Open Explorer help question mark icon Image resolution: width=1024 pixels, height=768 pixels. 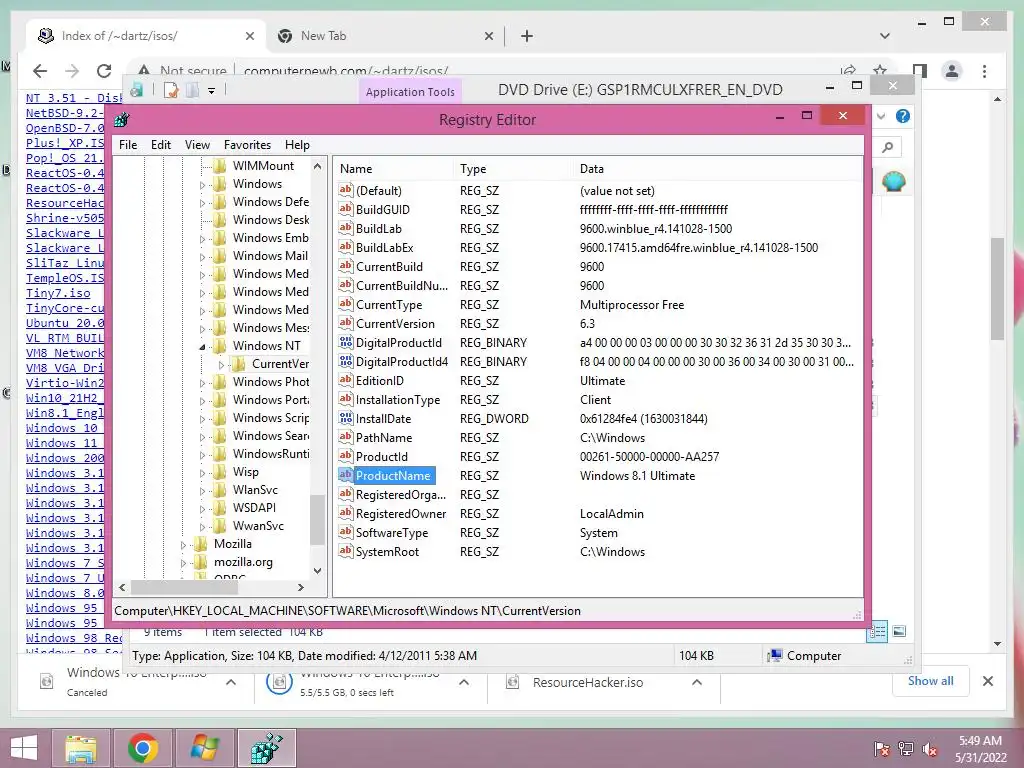point(903,116)
